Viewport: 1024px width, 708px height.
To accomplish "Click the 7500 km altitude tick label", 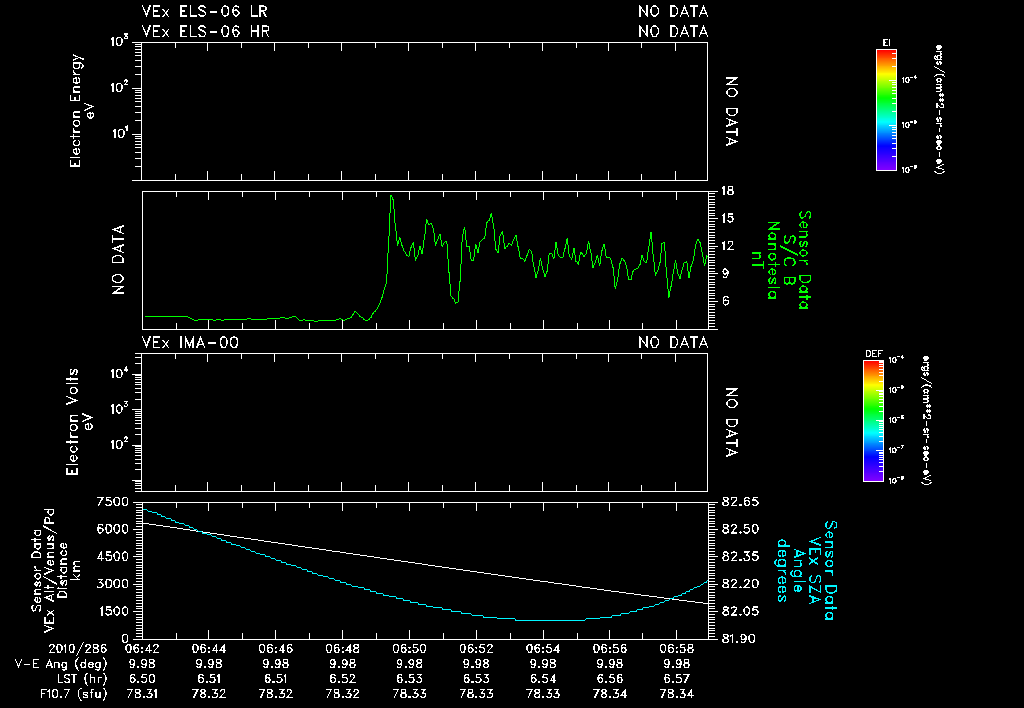I will pos(112,502).
